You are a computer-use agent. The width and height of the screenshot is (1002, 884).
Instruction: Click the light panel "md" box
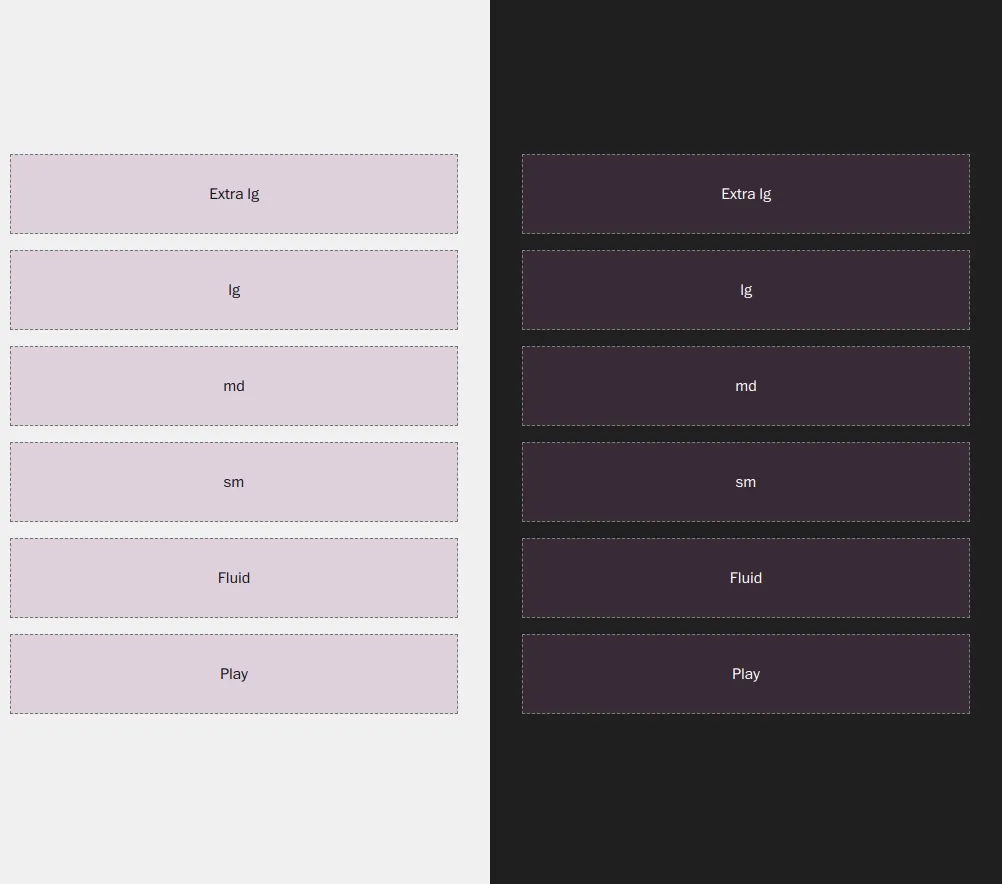234,386
